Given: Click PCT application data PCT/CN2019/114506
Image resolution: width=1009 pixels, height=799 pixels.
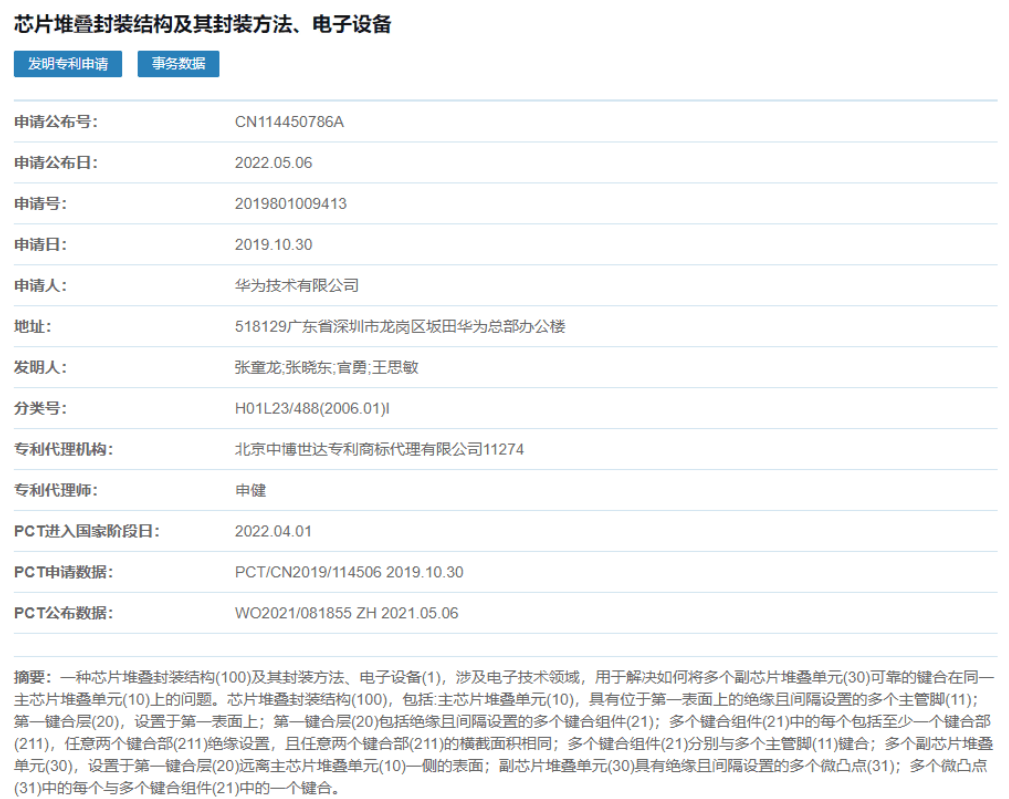Looking at the screenshot, I should 308,572.
